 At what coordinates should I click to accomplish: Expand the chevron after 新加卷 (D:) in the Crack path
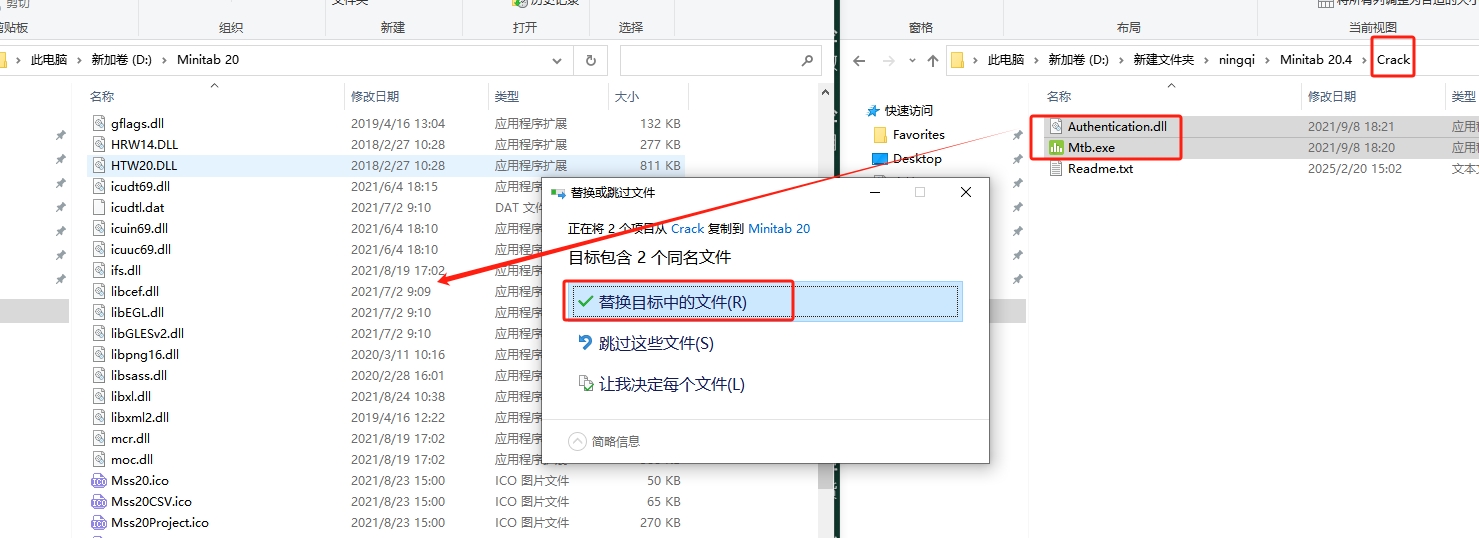tap(1121, 60)
